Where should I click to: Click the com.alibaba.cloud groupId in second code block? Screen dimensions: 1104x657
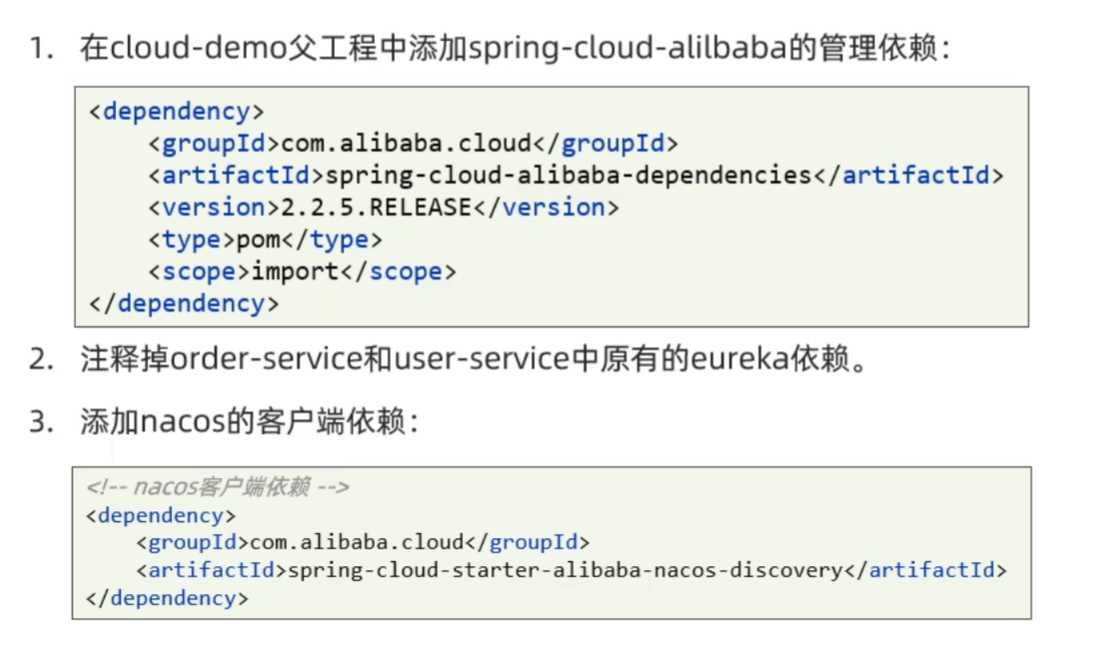(x=357, y=543)
